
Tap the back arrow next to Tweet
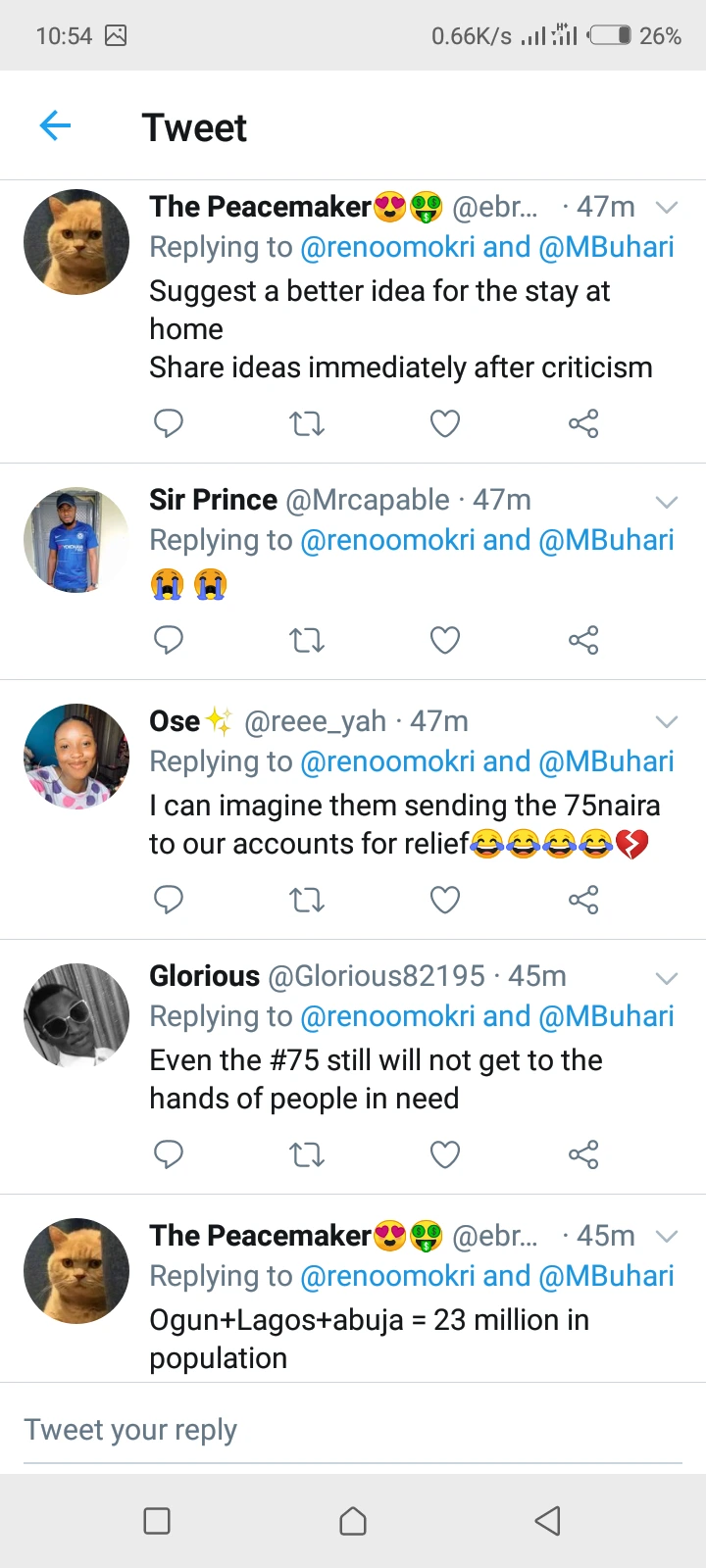[56, 125]
